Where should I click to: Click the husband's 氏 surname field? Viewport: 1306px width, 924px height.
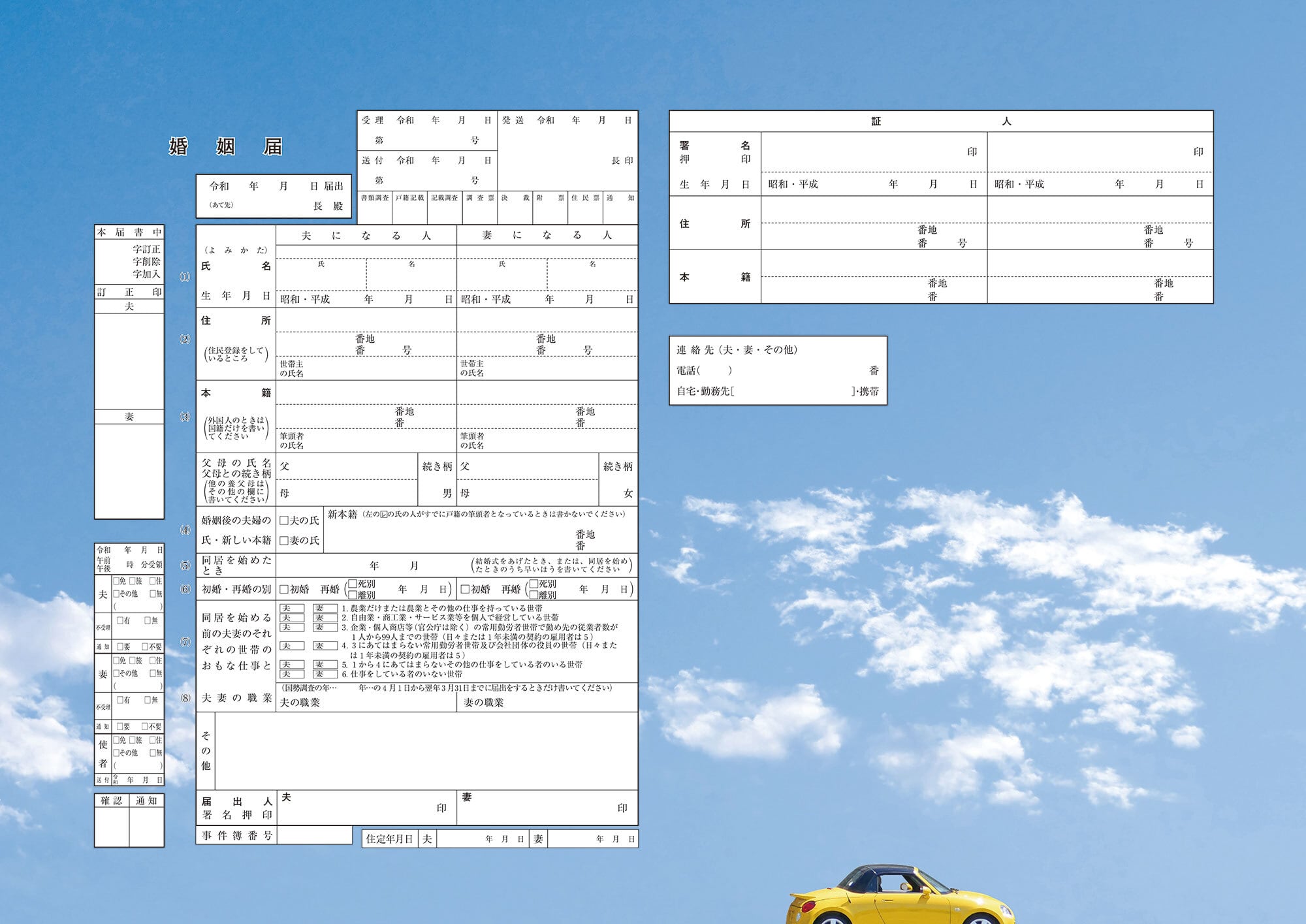coord(321,274)
